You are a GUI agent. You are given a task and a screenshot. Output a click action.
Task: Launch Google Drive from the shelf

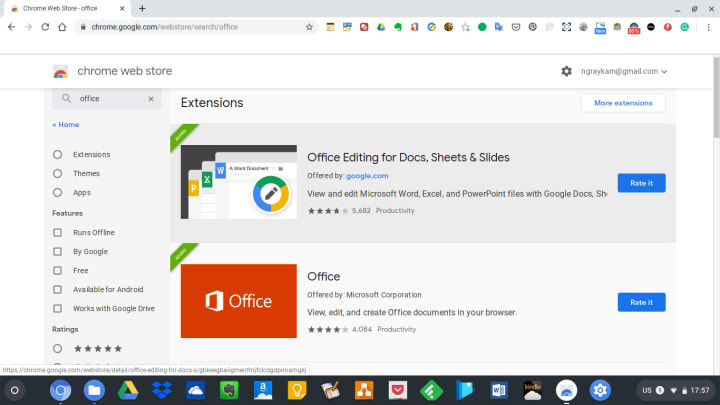click(x=128, y=390)
